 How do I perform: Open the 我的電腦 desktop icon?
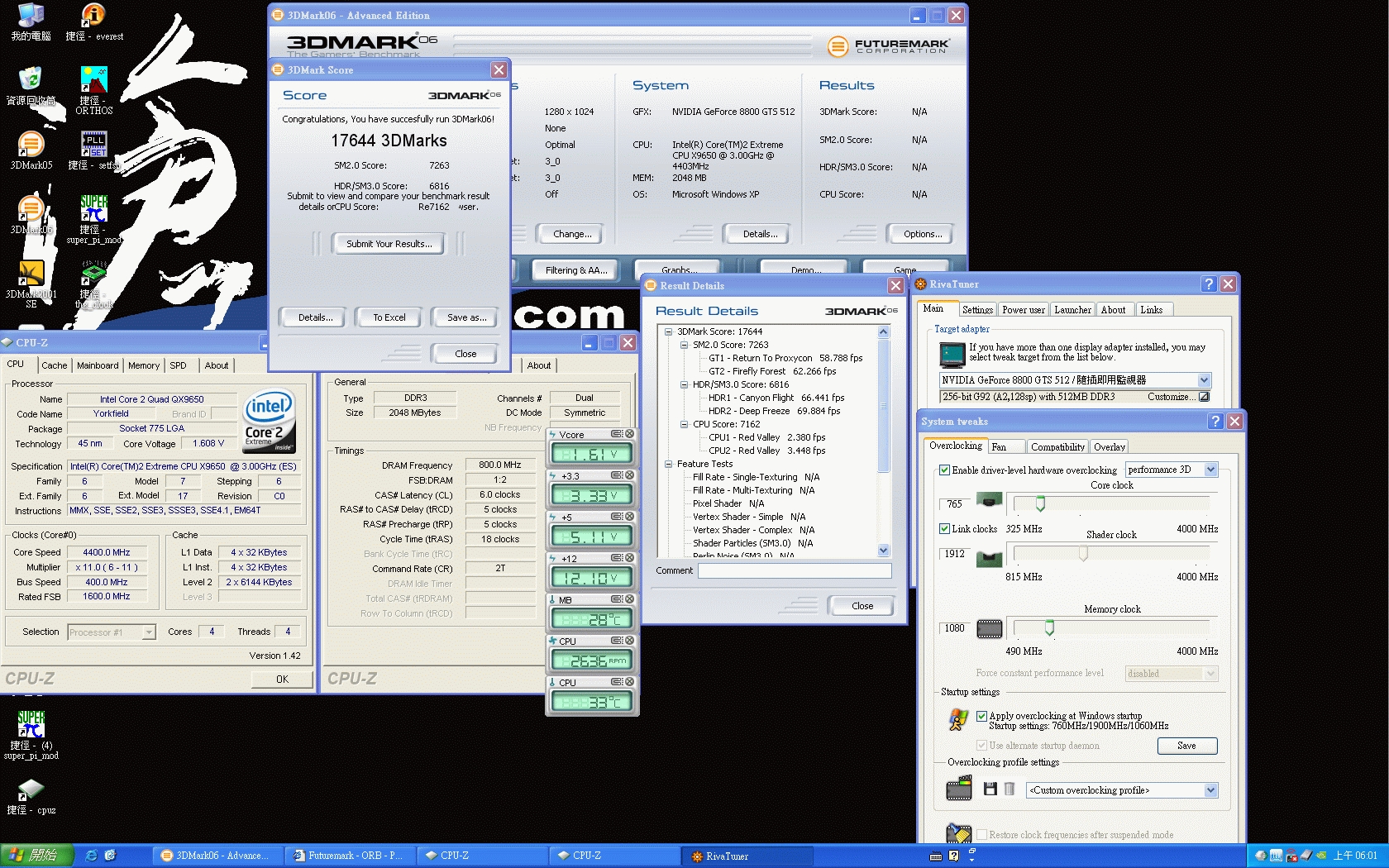pos(31,21)
